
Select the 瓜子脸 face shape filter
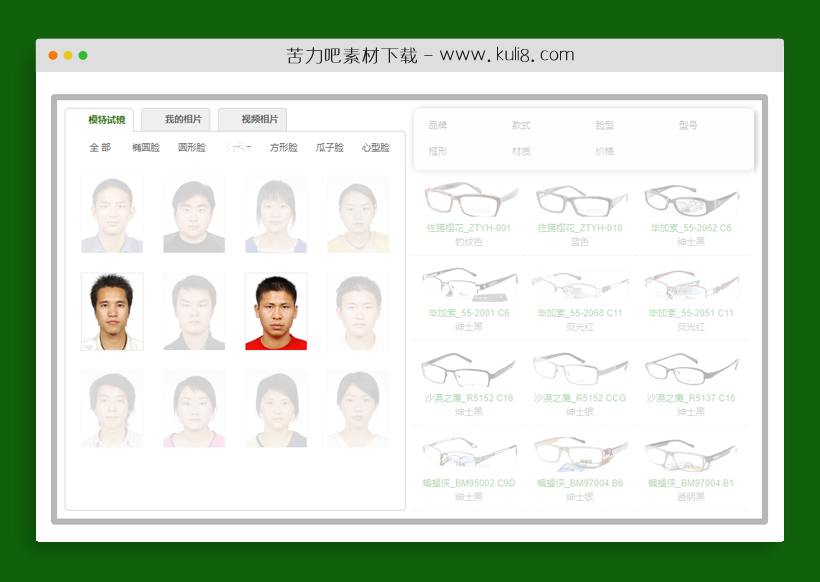coord(330,147)
